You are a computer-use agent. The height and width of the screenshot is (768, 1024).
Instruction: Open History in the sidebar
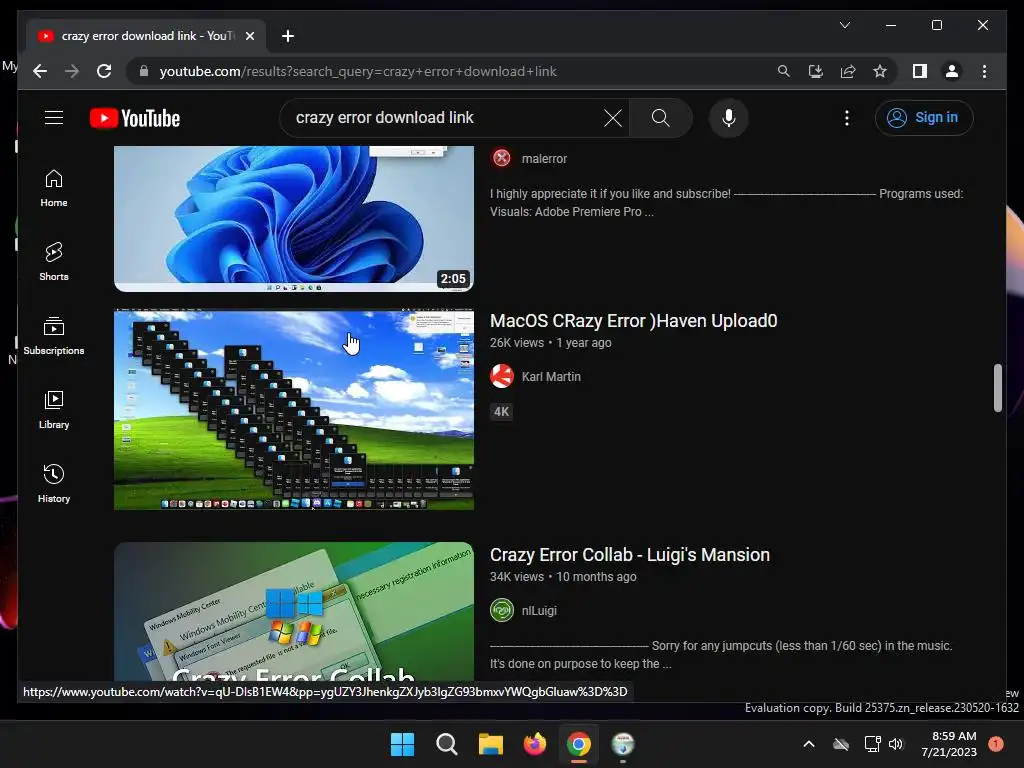point(54,484)
